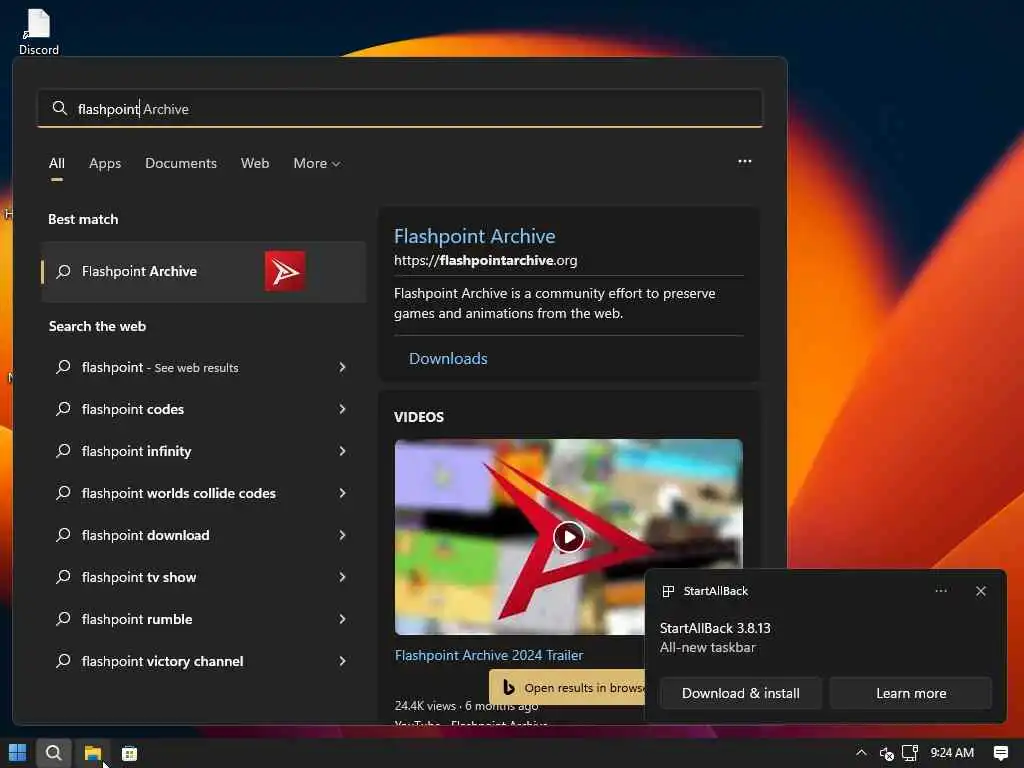
Task: Open the notification center icon
Action: 1000,753
